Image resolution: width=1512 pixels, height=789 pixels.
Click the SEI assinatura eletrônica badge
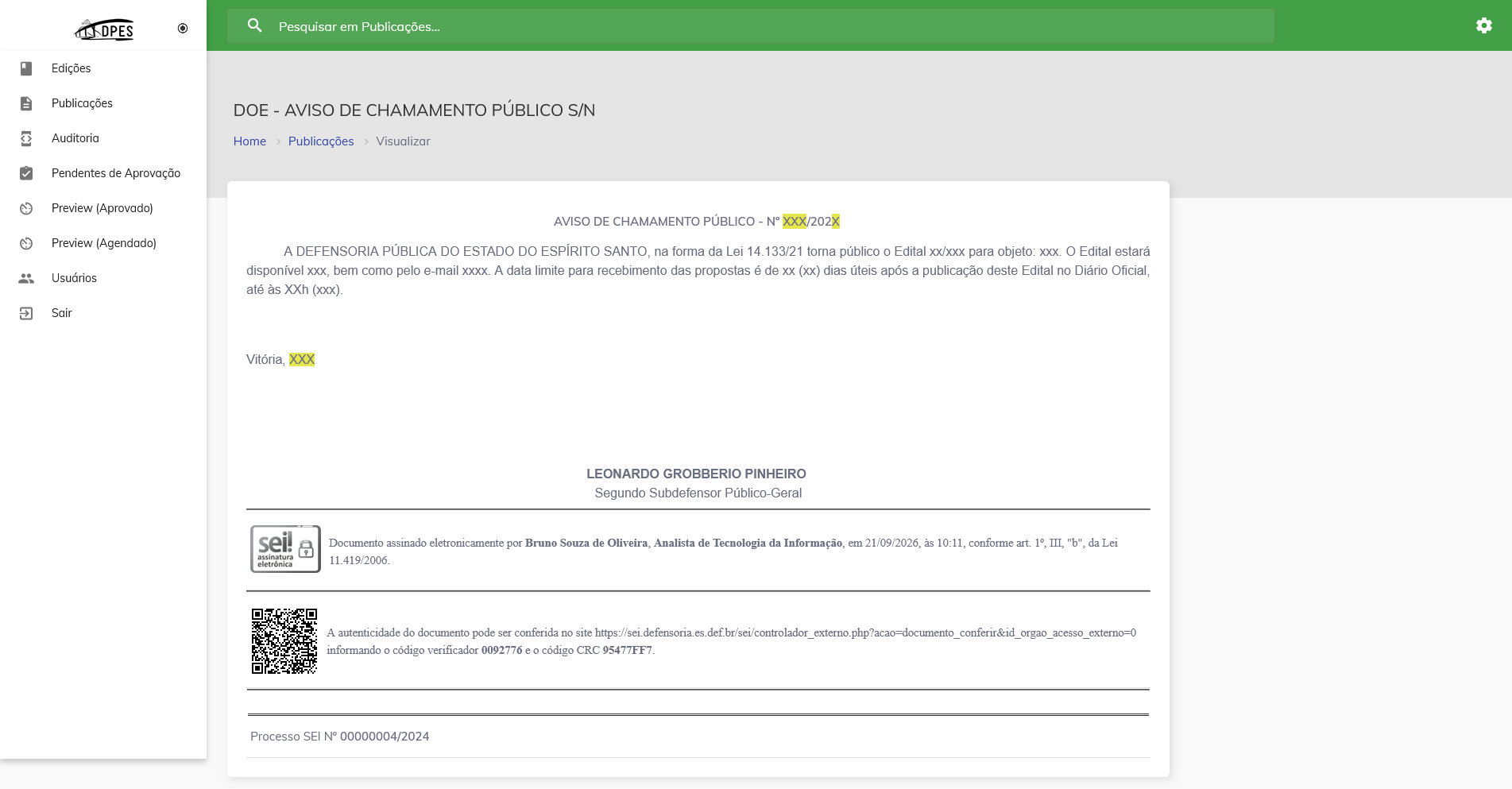(x=285, y=549)
